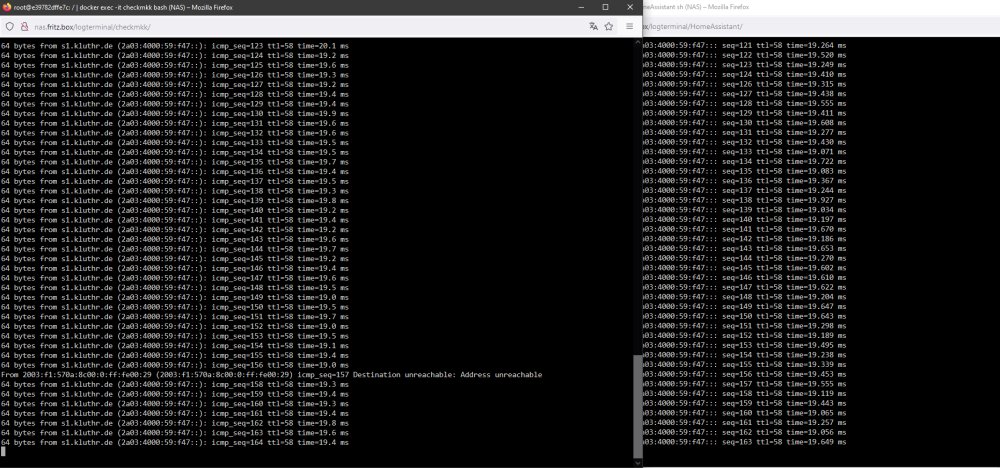Click the icmp_seq=144 time=19.7 ms line
Screen dimensions: 1000x468
(x=175, y=249)
